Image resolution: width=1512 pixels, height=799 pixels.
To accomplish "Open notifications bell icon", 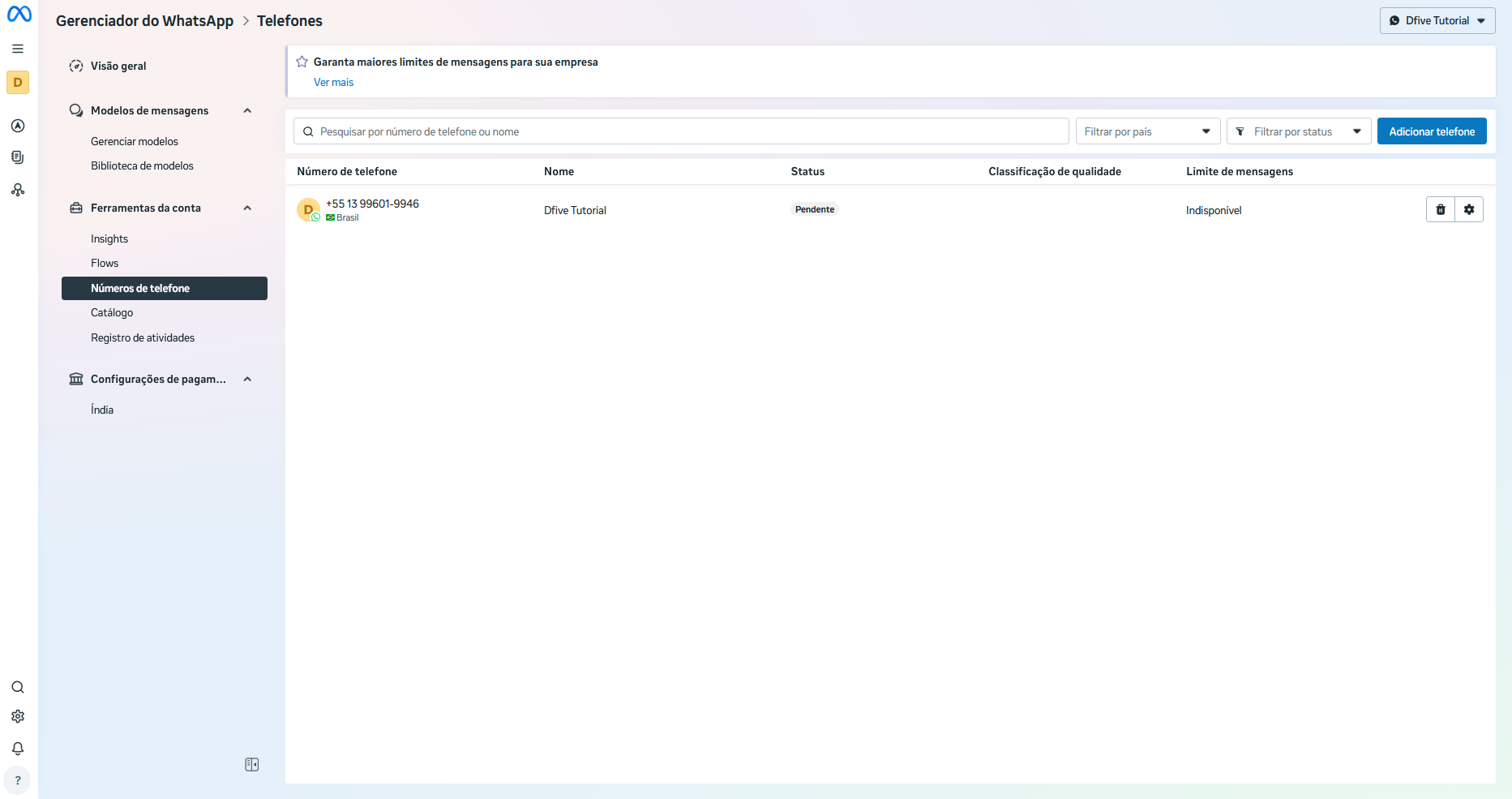I will pos(18,748).
